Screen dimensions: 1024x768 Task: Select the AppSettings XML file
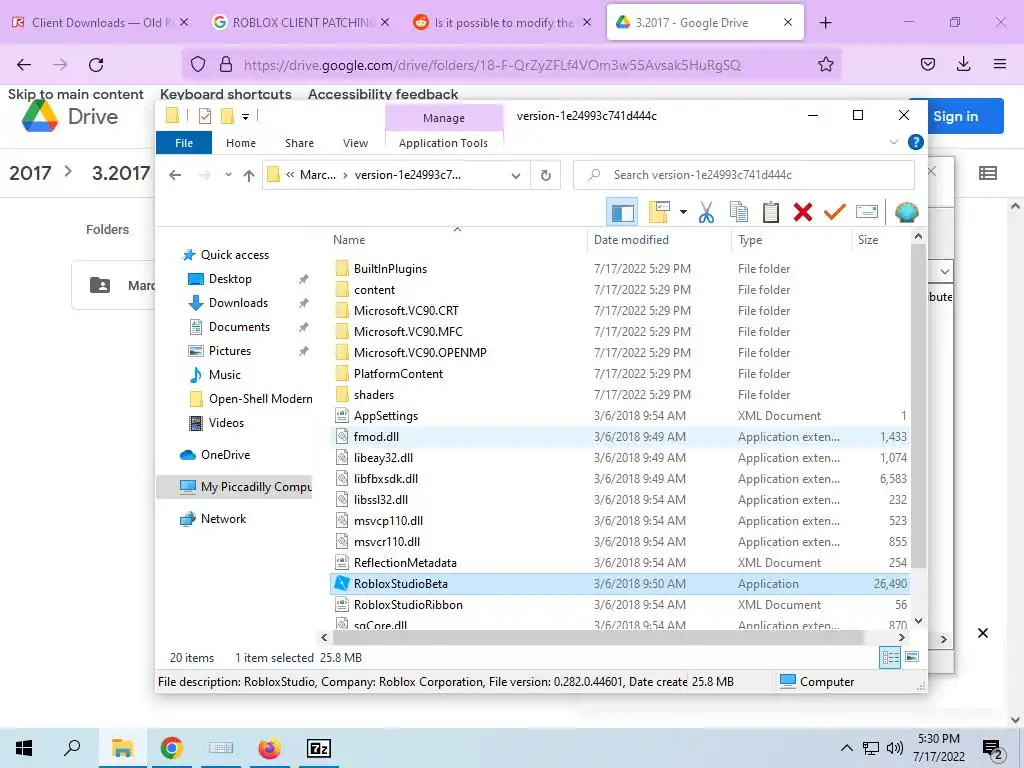[x=385, y=415]
